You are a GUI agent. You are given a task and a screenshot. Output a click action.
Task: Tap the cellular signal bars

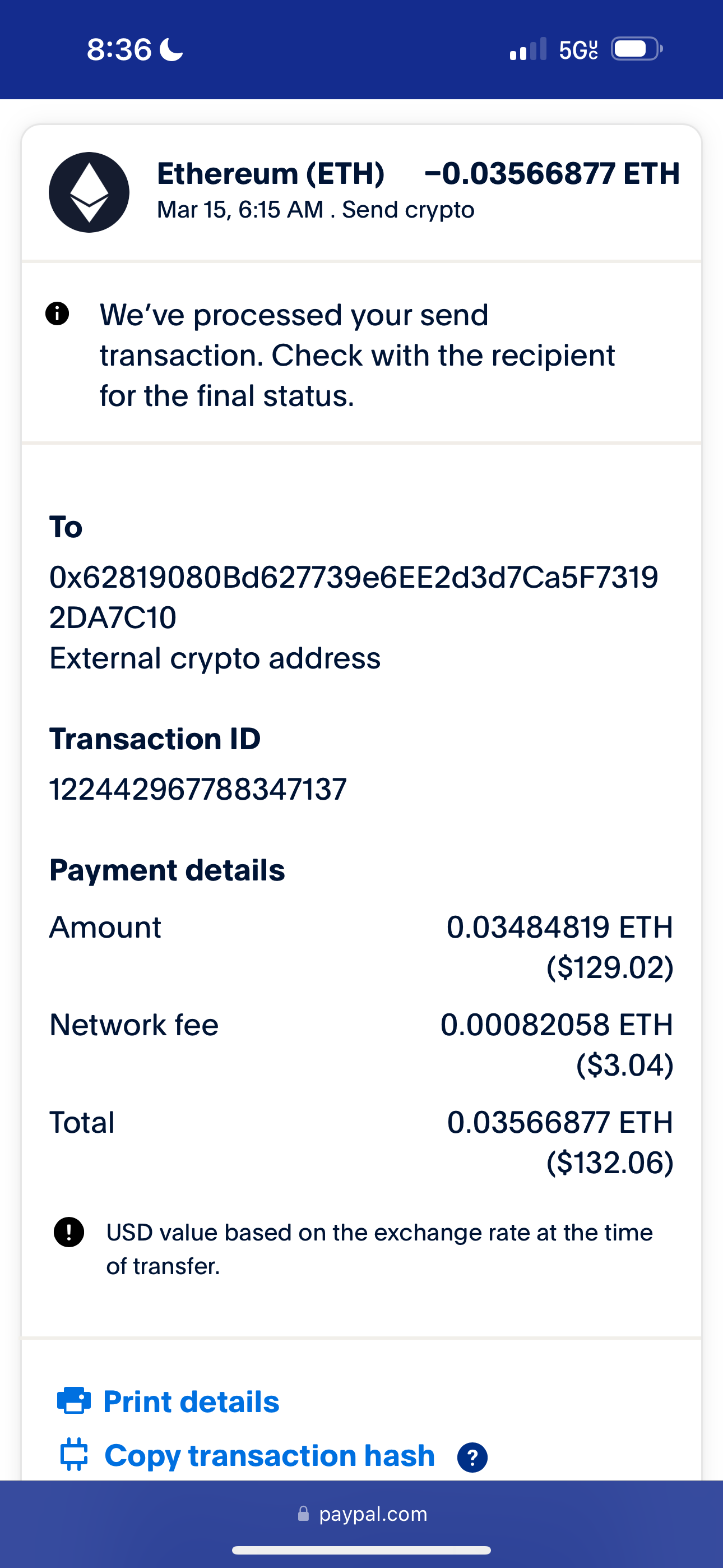[x=527, y=49]
